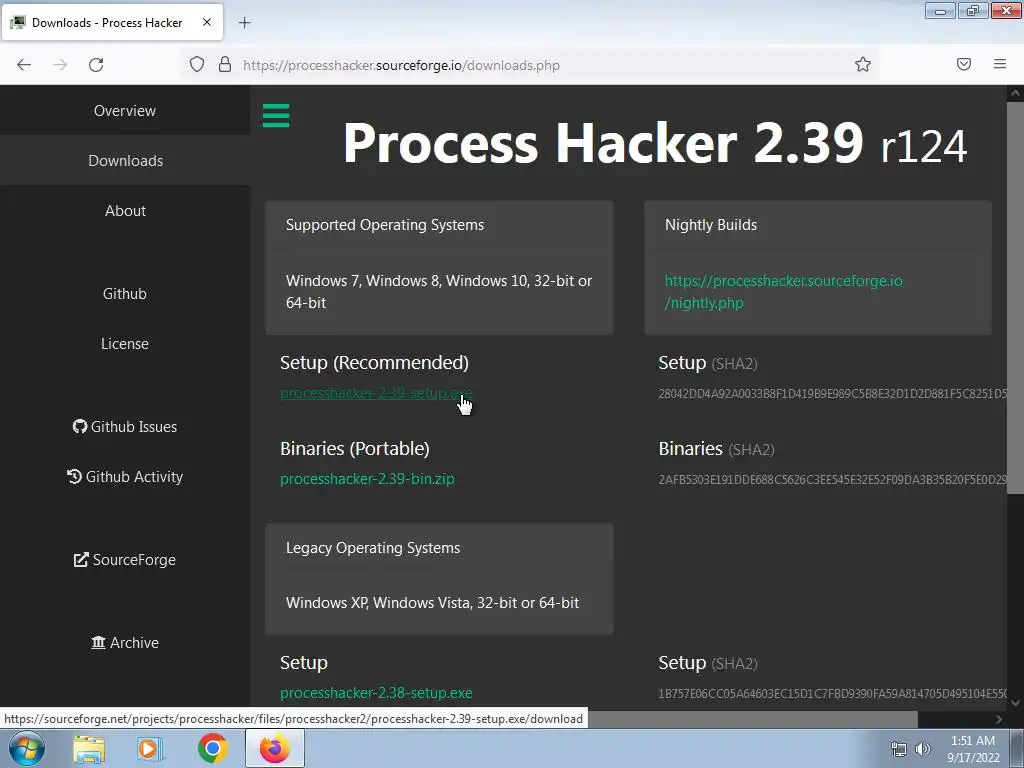Download processhacker-2.39-setup.exe
Viewport: 1024px width, 768px height.
(376, 393)
